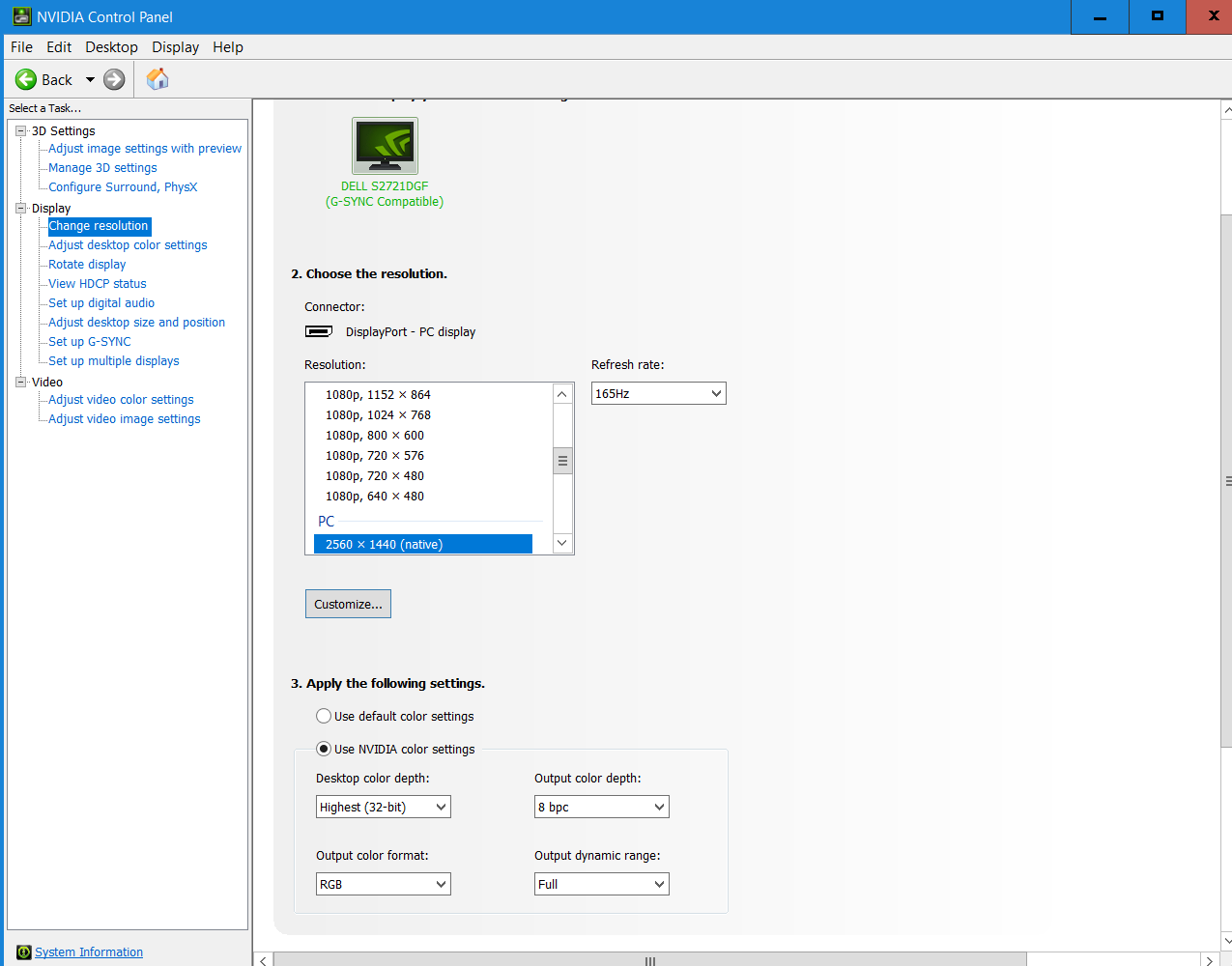Select 1080p, 800 × 600 resolution
Viewport: 1232px width, 966px height.
tap(375, 435)
